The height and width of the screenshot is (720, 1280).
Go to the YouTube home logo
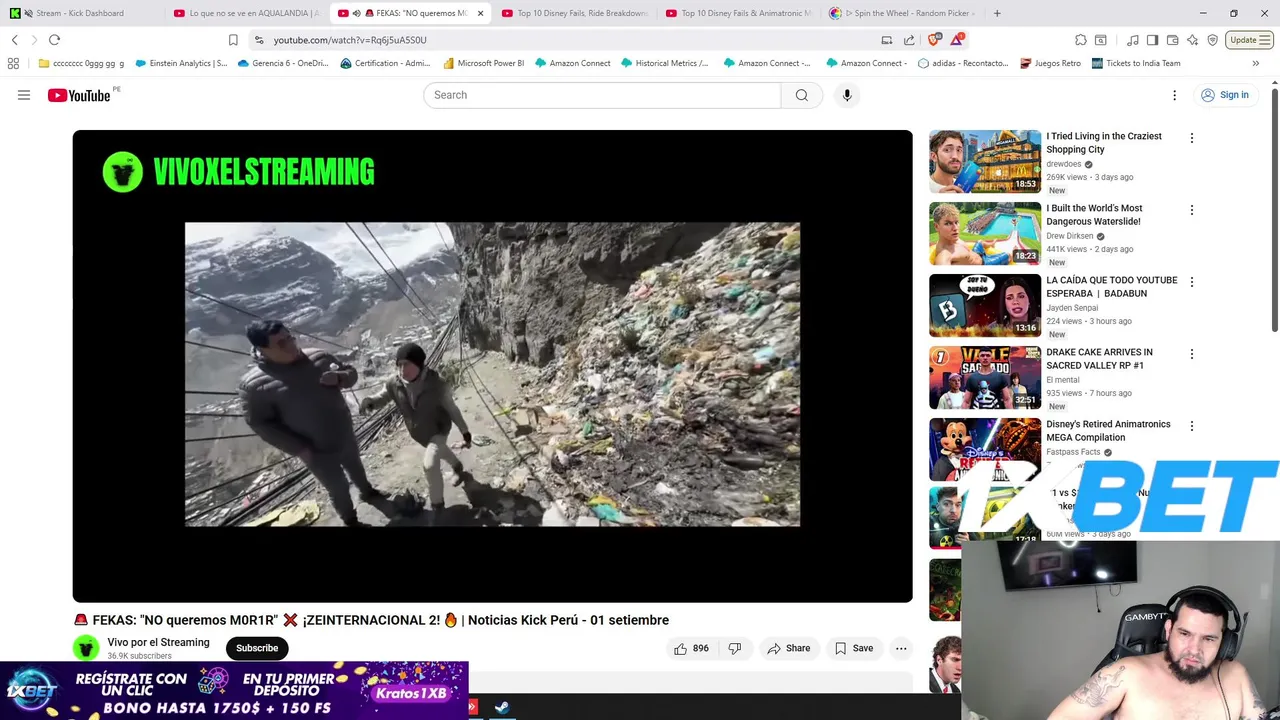(79, 95)
